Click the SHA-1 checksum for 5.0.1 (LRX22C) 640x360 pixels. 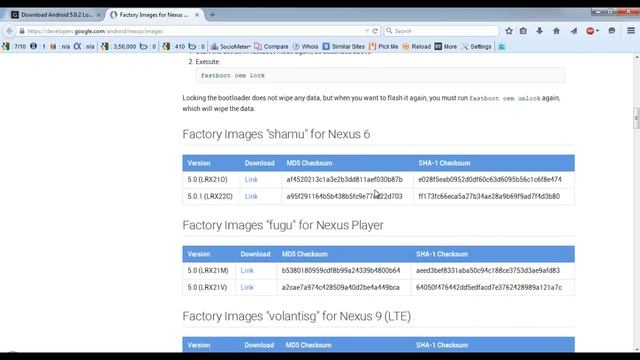(x=489, y=196)
